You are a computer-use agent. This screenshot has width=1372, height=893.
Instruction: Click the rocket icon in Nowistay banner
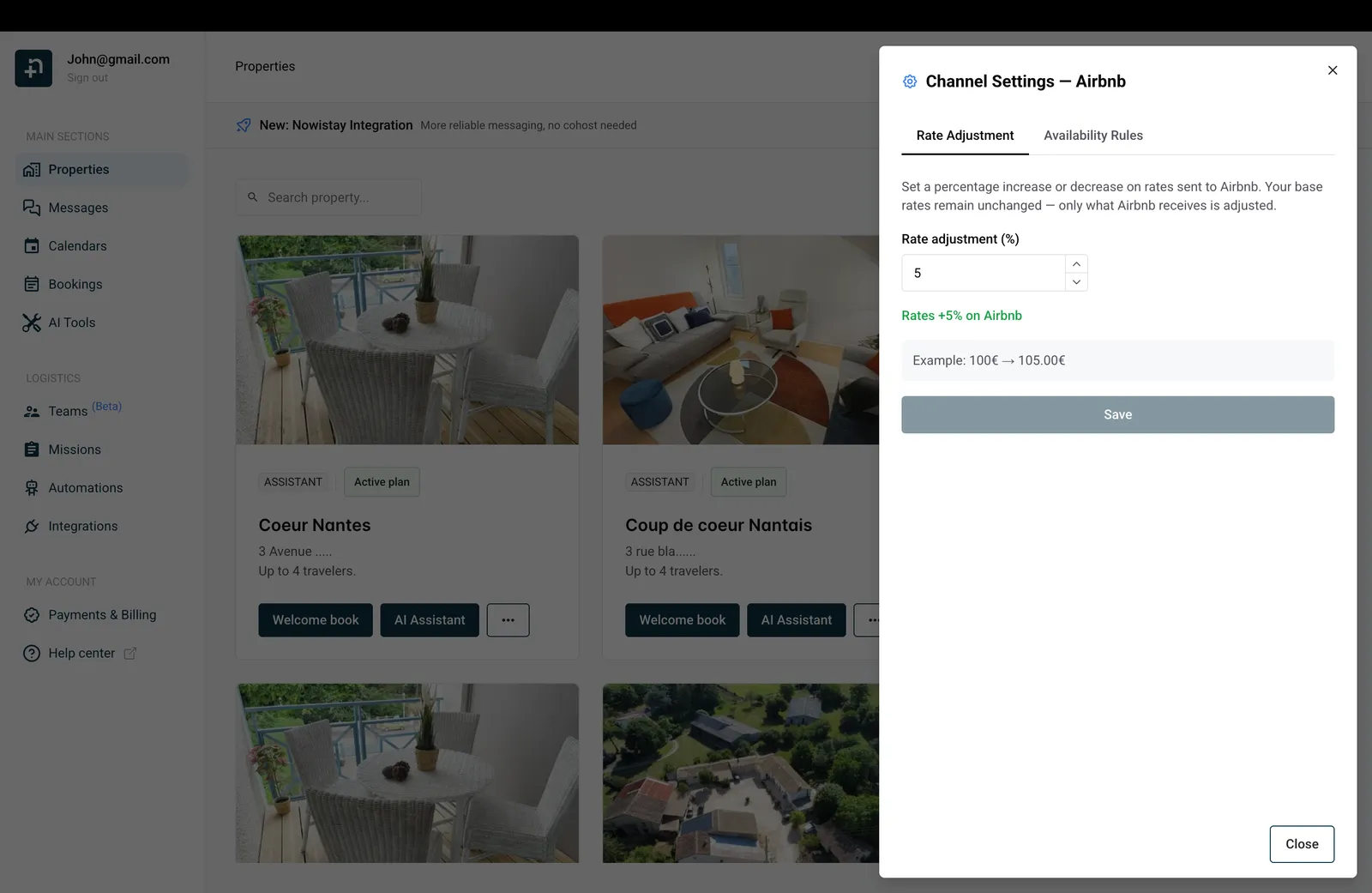coord(244,125)
